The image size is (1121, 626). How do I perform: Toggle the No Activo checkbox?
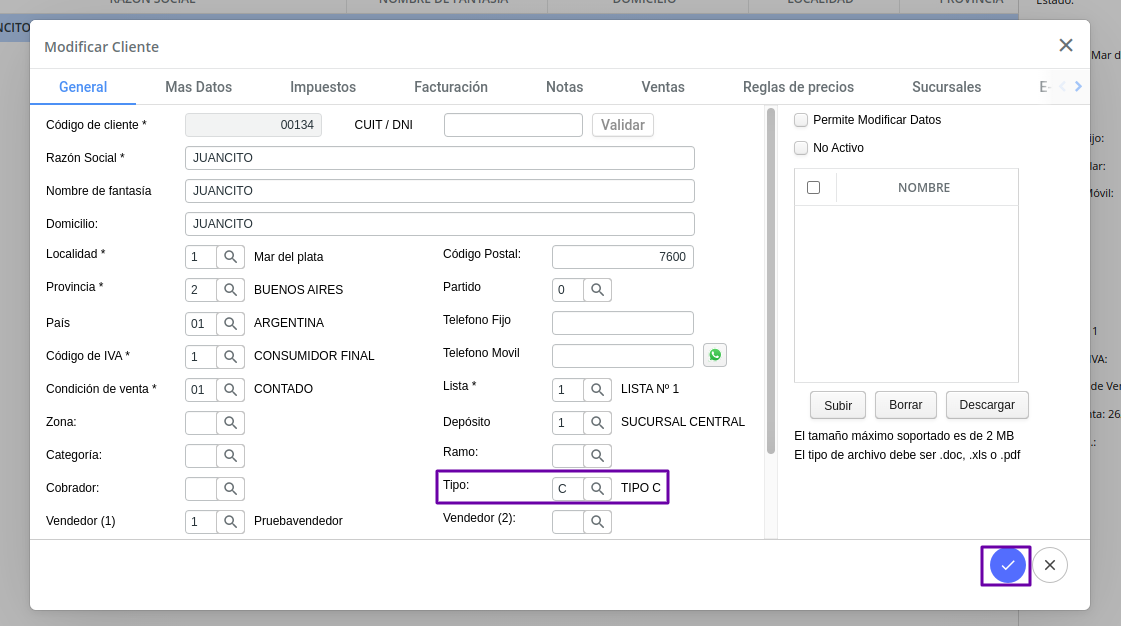tap(801, 148)
